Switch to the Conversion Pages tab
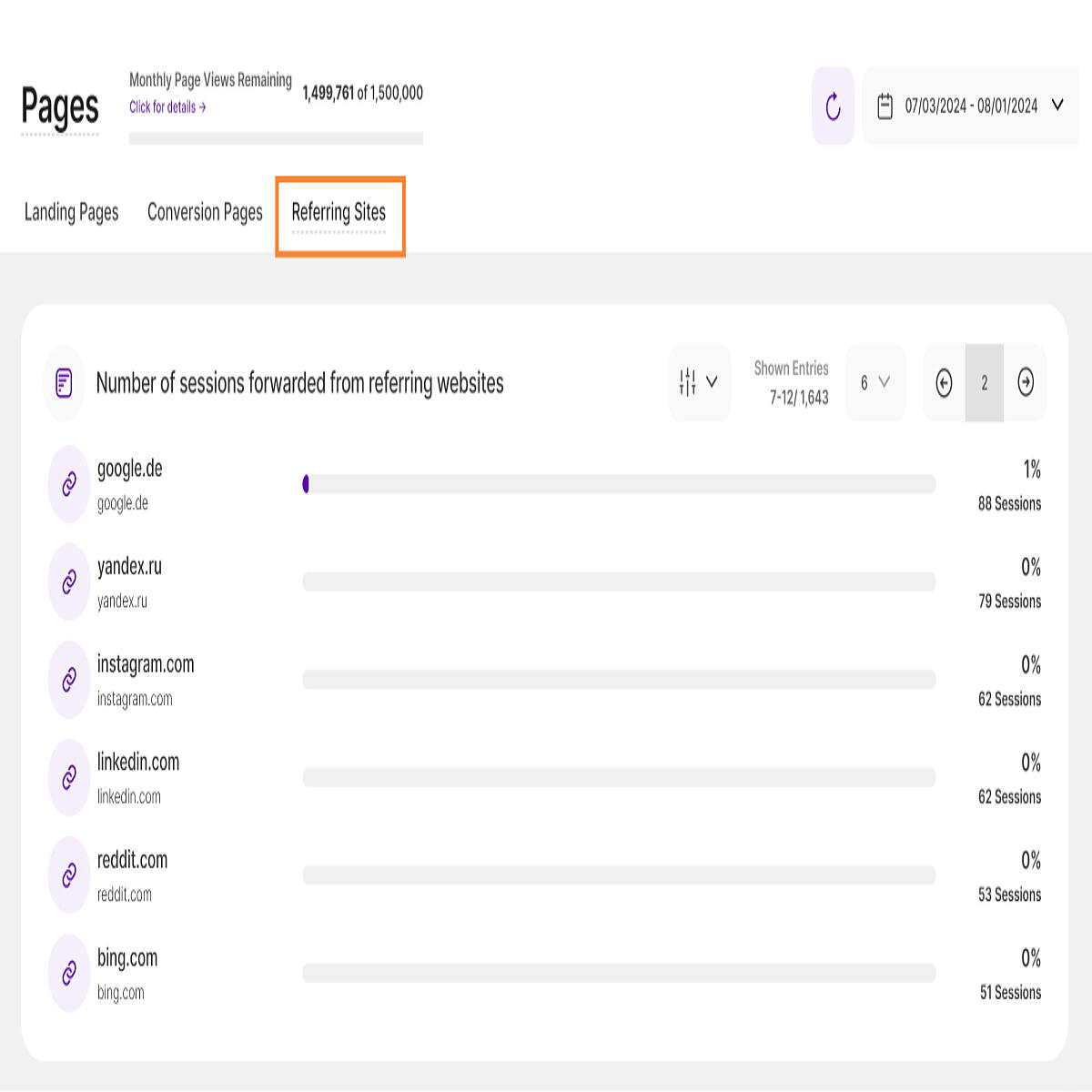Screen dimensions: 1092x1092 [205, 212]
